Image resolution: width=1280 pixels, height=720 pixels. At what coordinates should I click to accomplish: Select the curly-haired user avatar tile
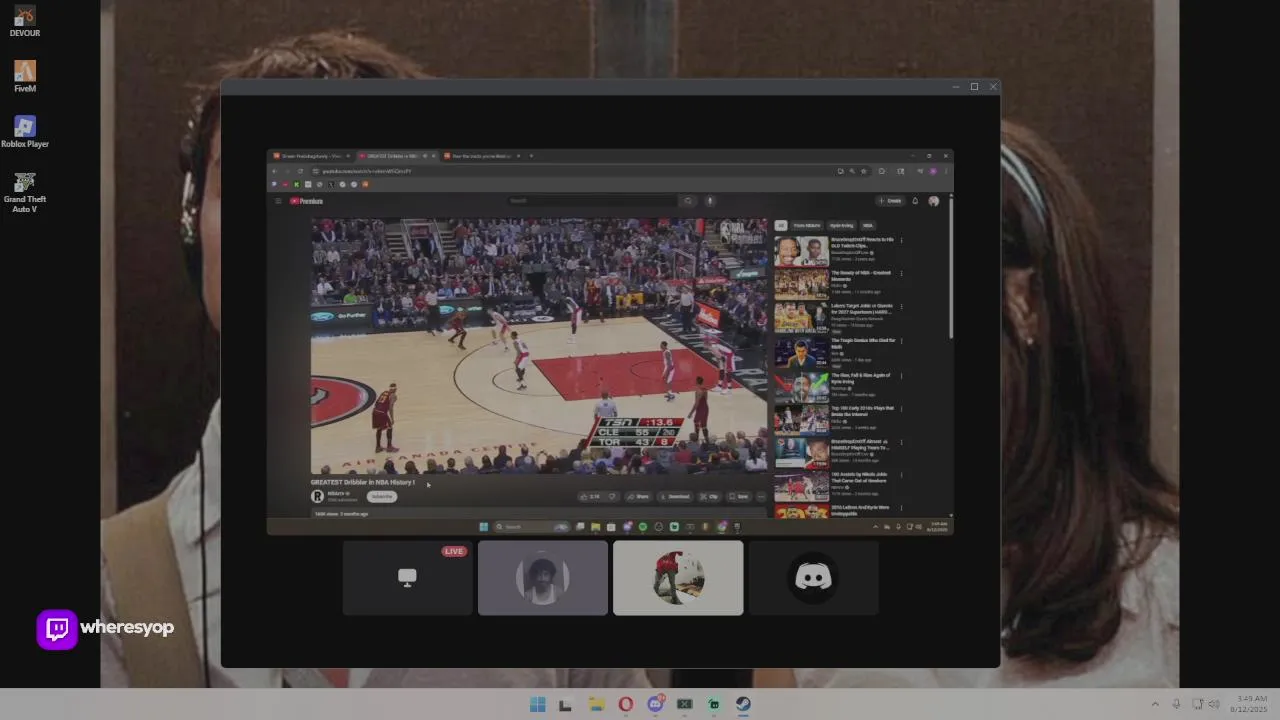click(542, 578)
